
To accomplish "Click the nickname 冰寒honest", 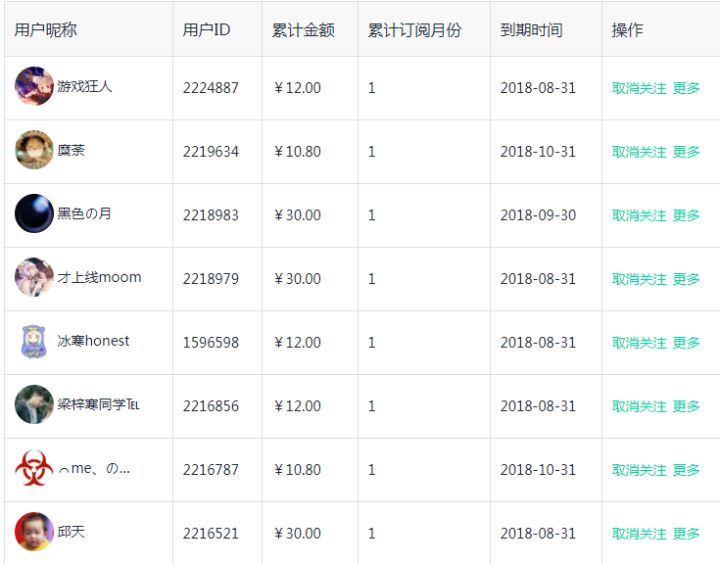I will (x=93, y=341).
